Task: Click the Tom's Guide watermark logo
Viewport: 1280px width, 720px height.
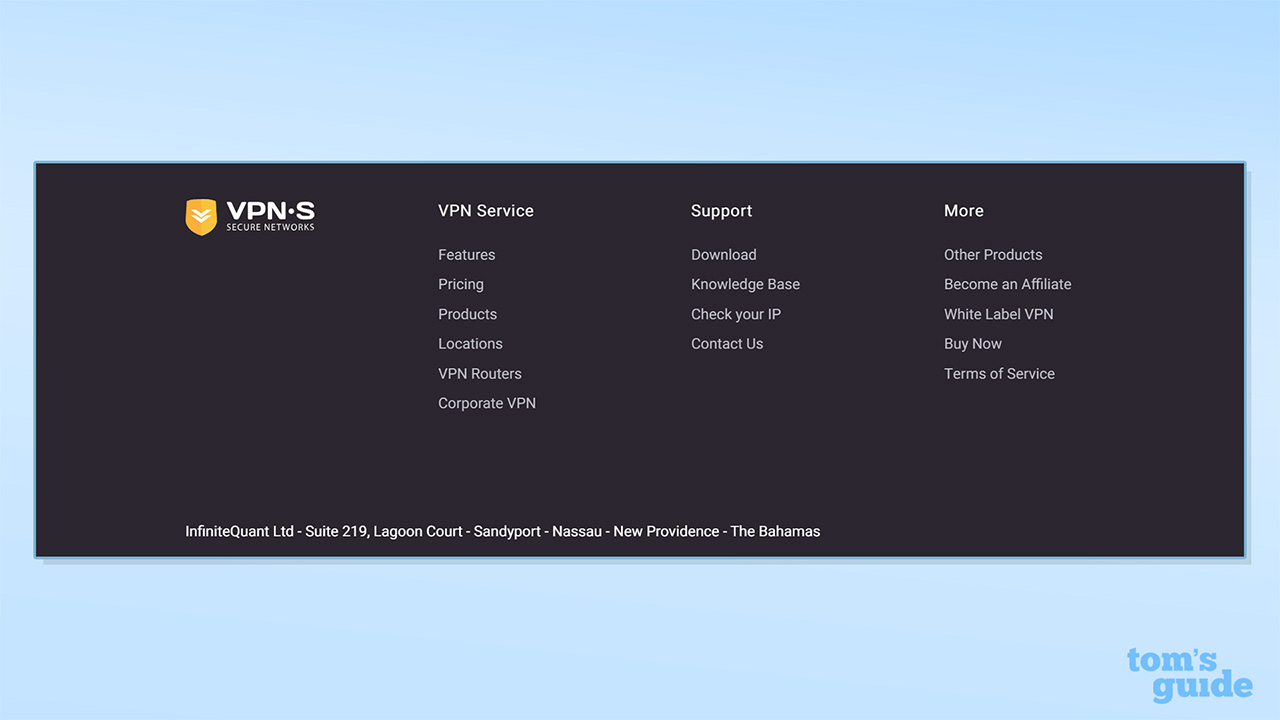Action: [x=1188, y=675]
